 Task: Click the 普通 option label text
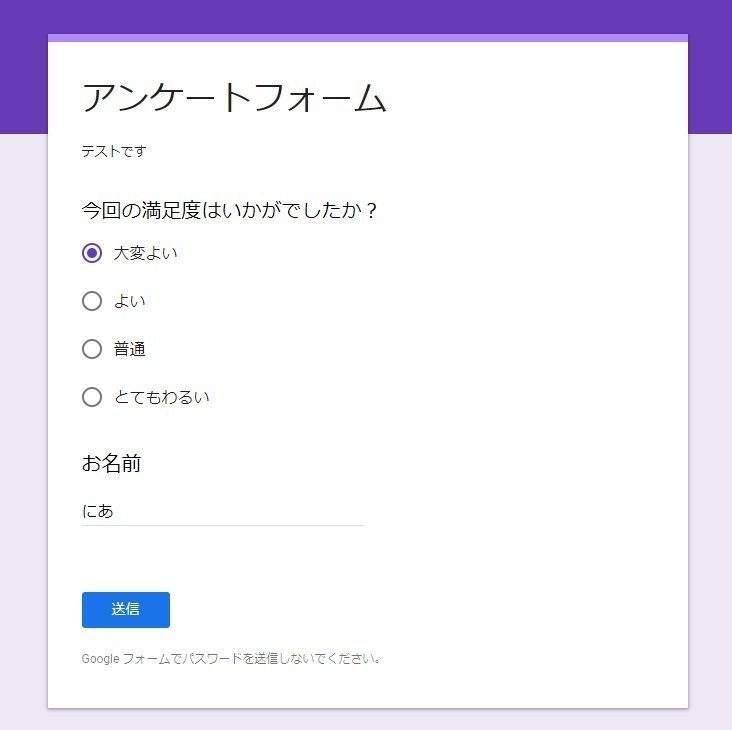click(x=130, y=349)
